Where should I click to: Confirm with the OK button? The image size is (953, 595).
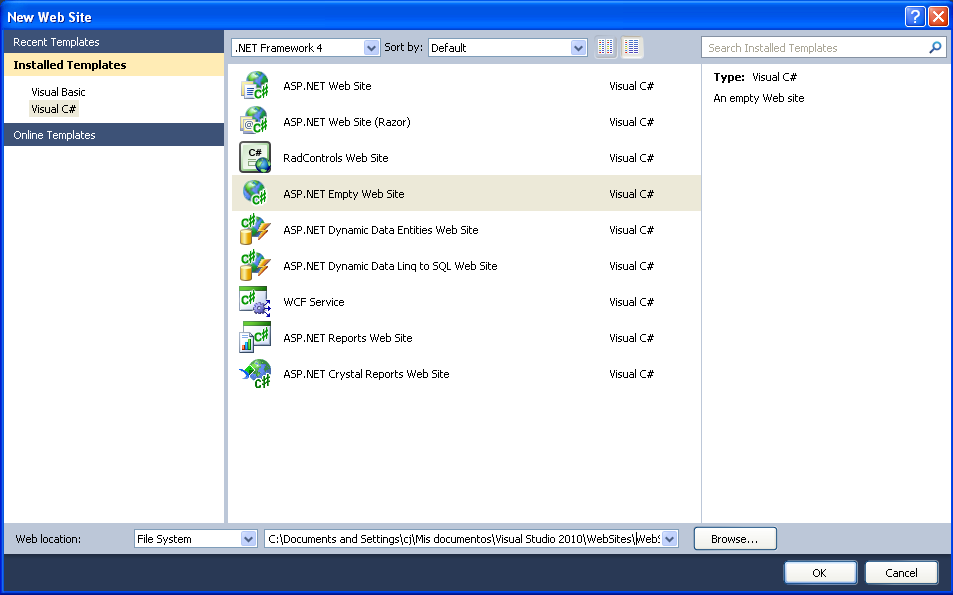click(819, 572)
